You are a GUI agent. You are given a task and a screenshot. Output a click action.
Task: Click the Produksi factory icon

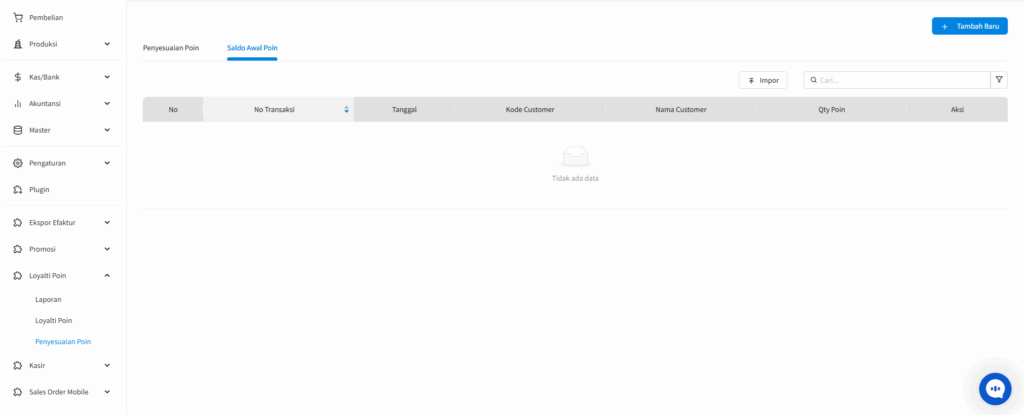pyautogui.click(x=18, y=44)
